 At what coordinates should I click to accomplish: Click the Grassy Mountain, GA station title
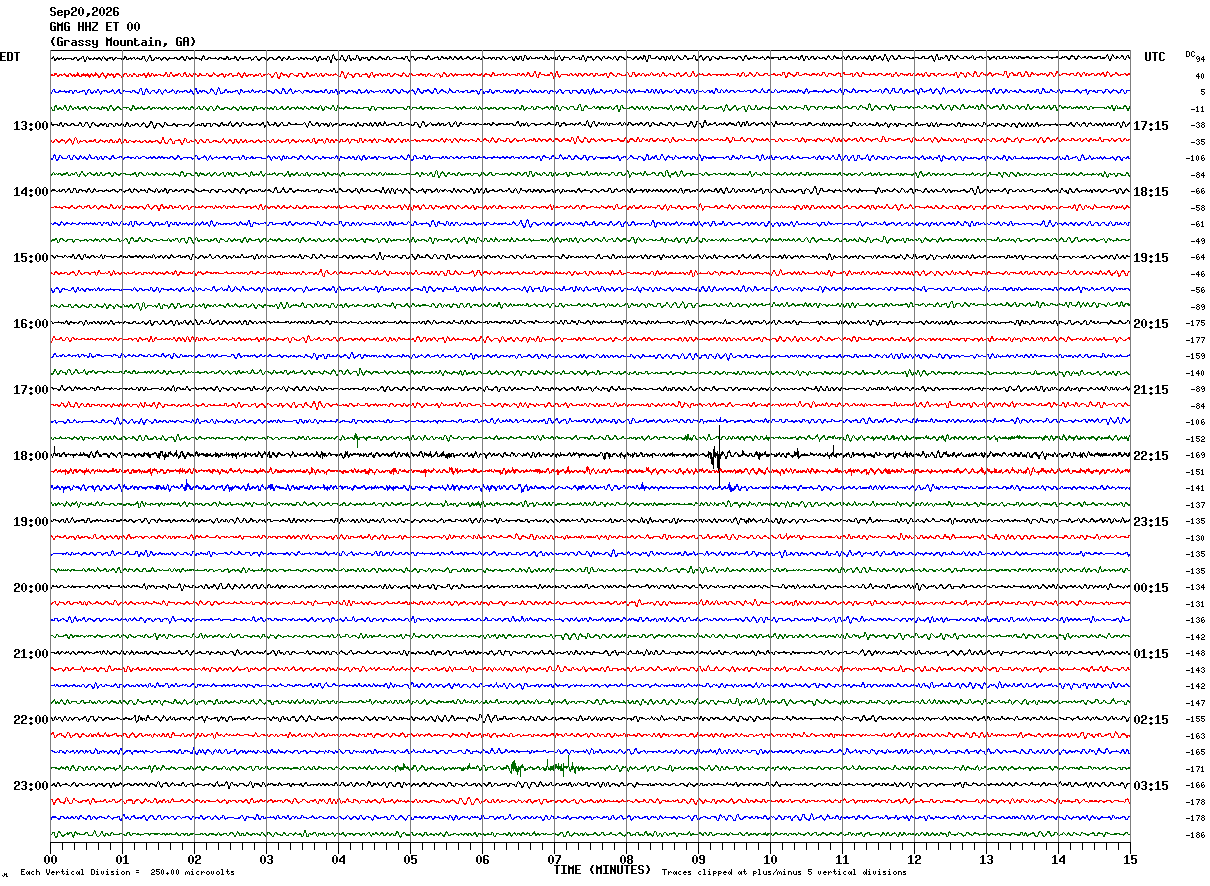(123, 42)
